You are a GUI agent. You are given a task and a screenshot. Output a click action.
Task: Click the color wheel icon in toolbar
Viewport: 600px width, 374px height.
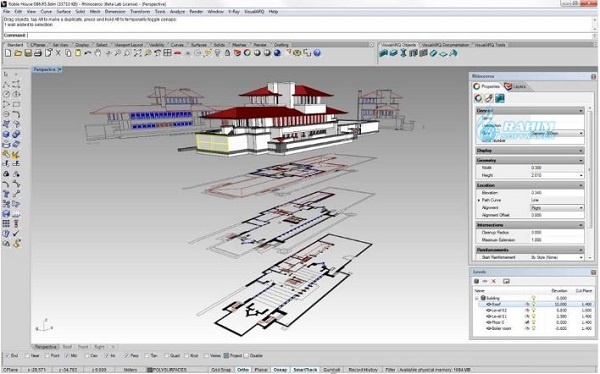click(x=247, y=53)
